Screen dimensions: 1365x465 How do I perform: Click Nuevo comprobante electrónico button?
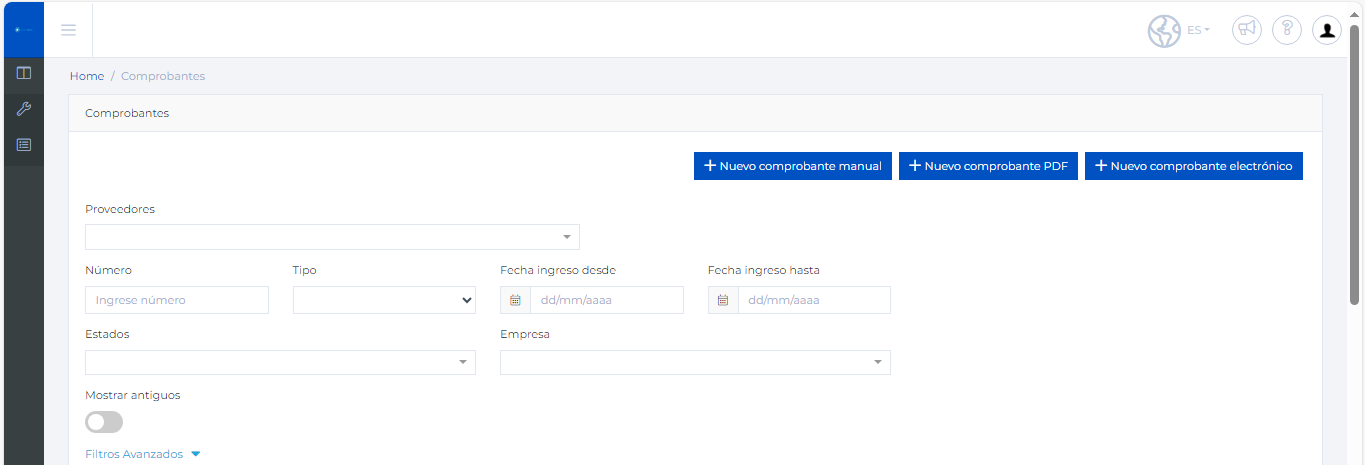point(1194,166)
